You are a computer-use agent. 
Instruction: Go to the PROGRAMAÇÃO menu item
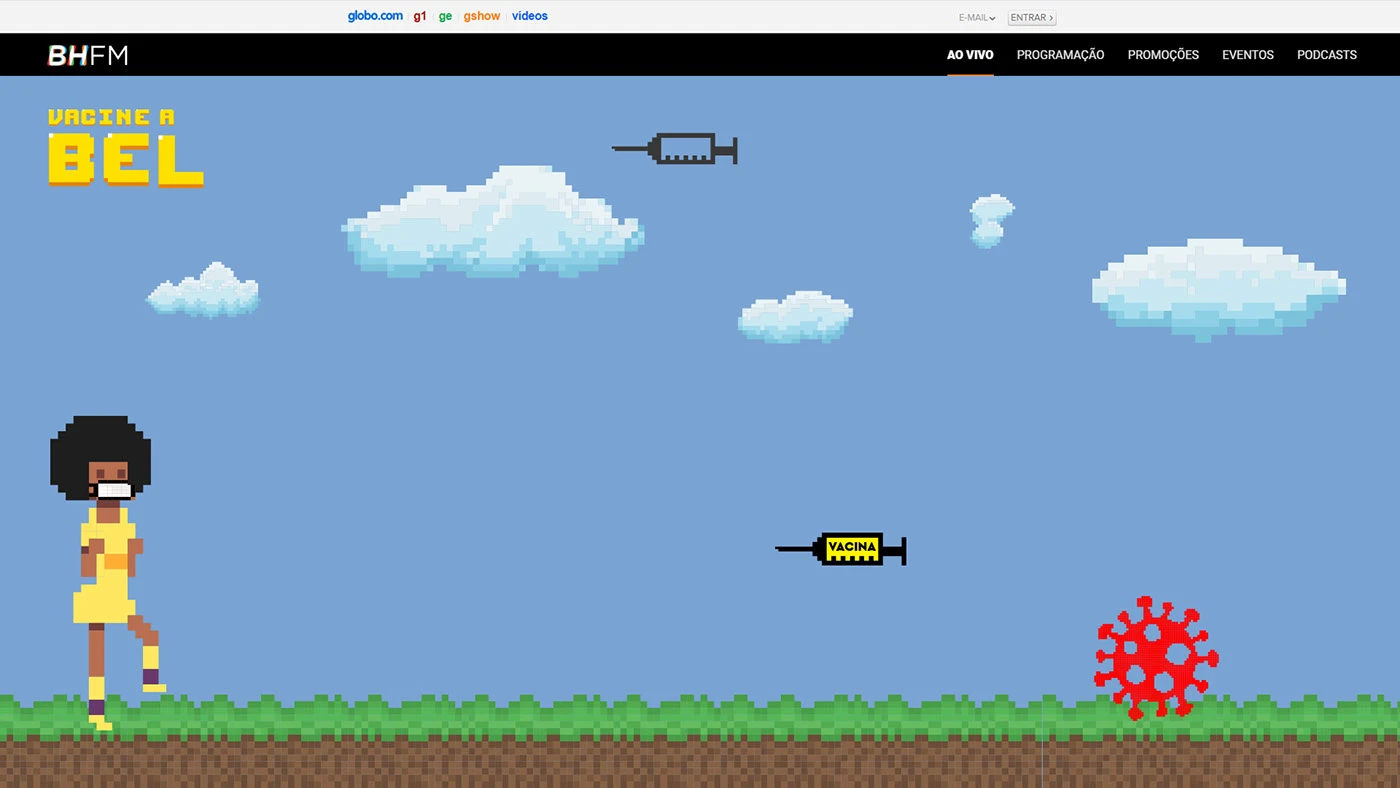point(1060,55)
